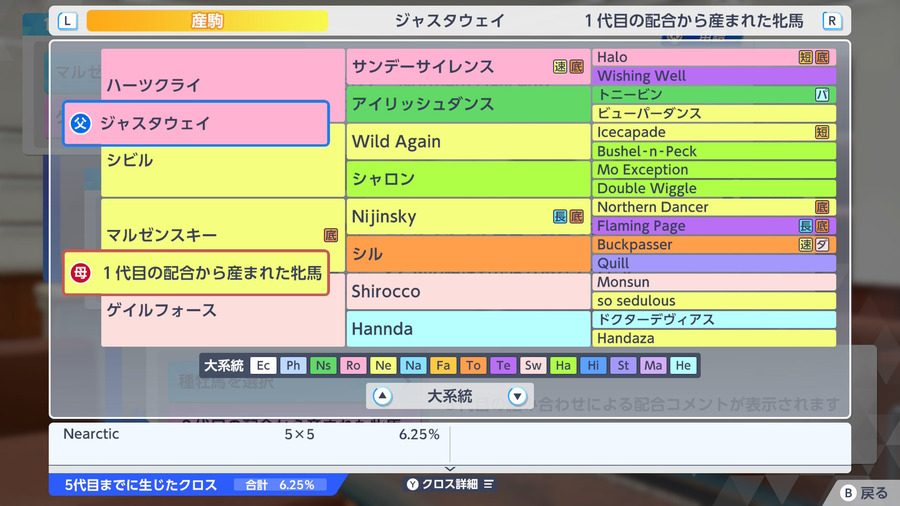Click the シャロン pedigree cell
The width and height of the screenshot is (900, 506).
pos(468,179)
